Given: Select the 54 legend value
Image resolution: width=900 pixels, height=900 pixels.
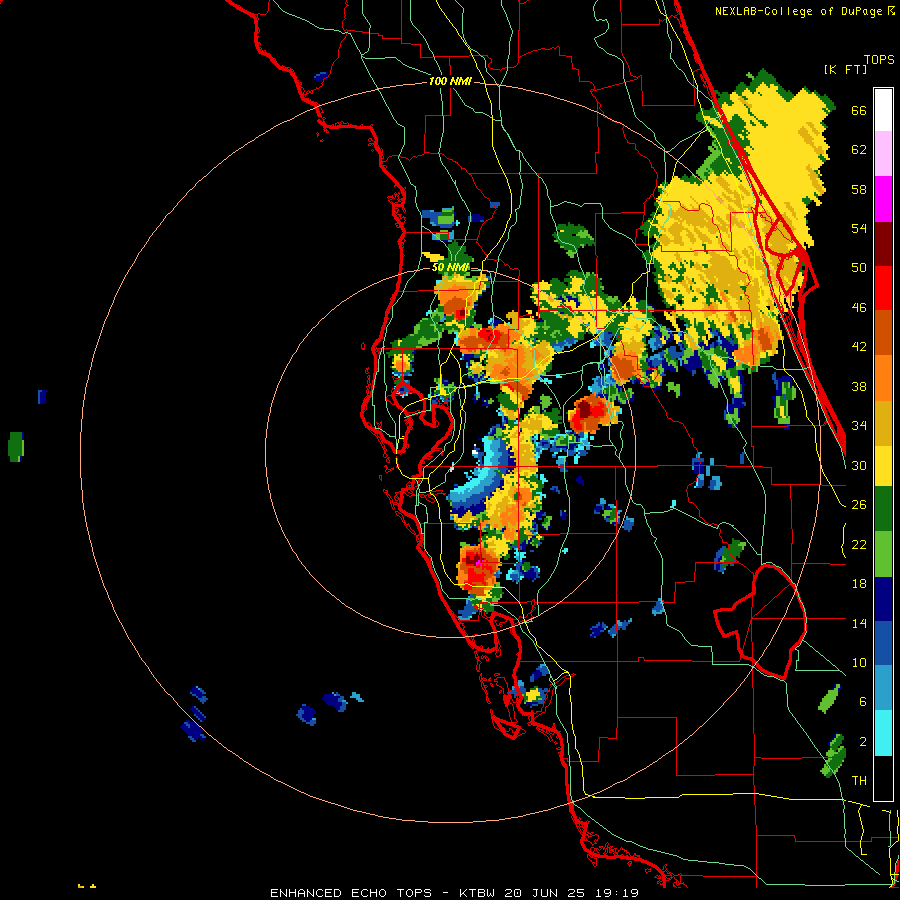Looking at the screenshot, I should (x=859, y=228).
